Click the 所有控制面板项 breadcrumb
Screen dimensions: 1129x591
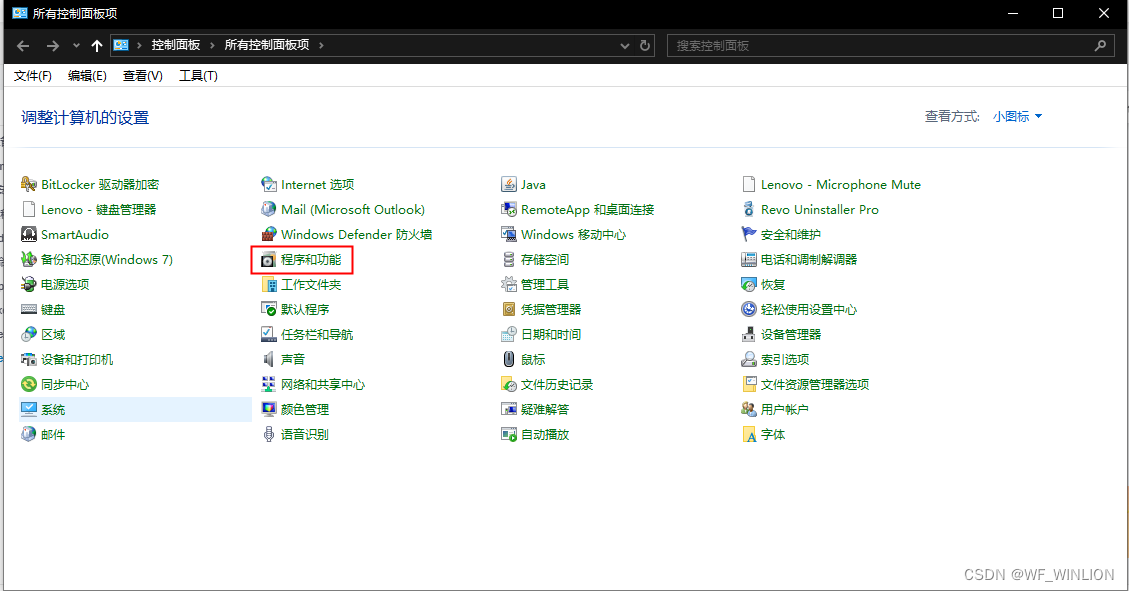tap(267, 45)
